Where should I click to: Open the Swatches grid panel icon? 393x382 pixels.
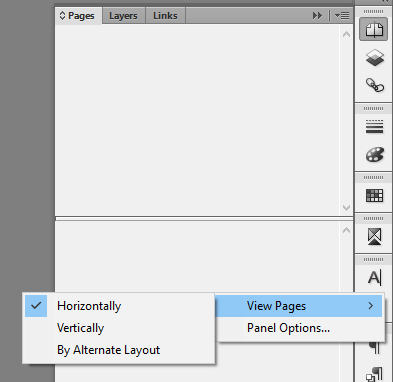[374, 196]
